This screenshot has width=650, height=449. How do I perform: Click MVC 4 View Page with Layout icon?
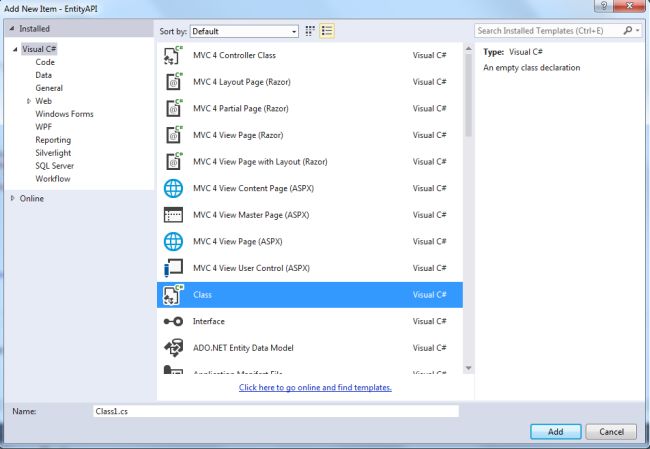(x=174, y=161)
